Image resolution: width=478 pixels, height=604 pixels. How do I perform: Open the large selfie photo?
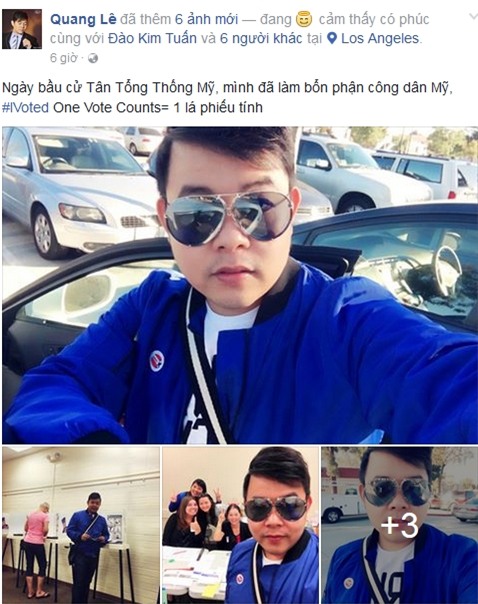click(x=240, y=285)
